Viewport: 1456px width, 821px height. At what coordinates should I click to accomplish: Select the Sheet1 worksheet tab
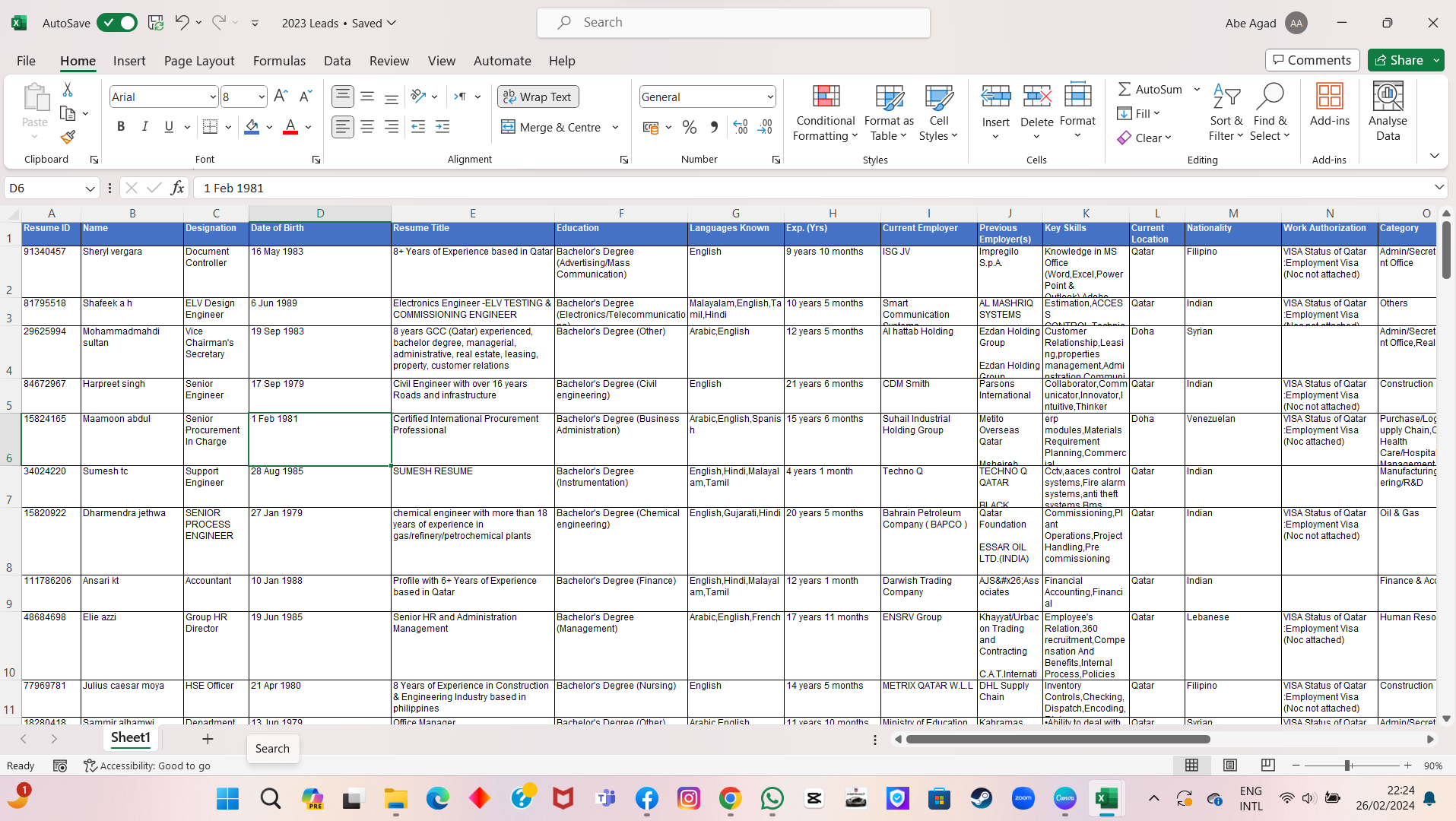coord(131,737)
